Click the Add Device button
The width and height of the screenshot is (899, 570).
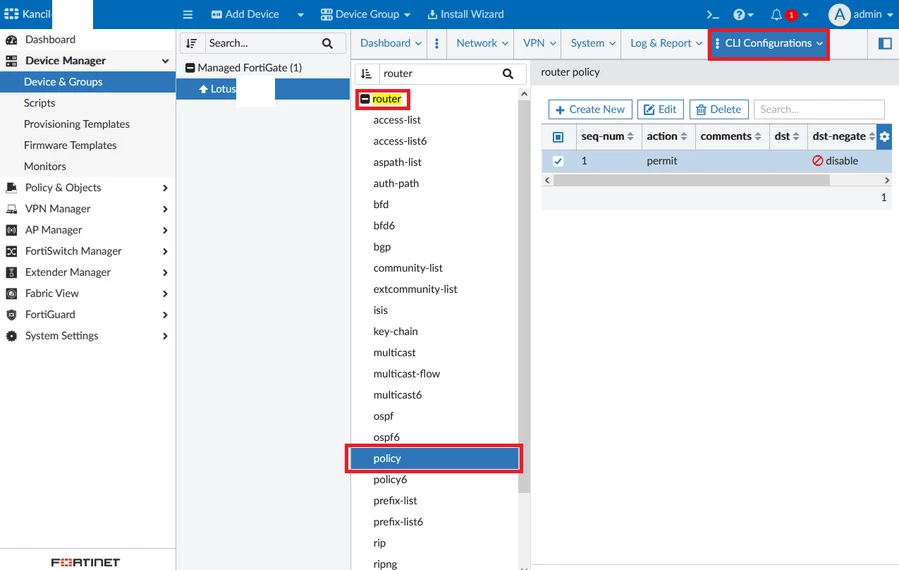245,14
